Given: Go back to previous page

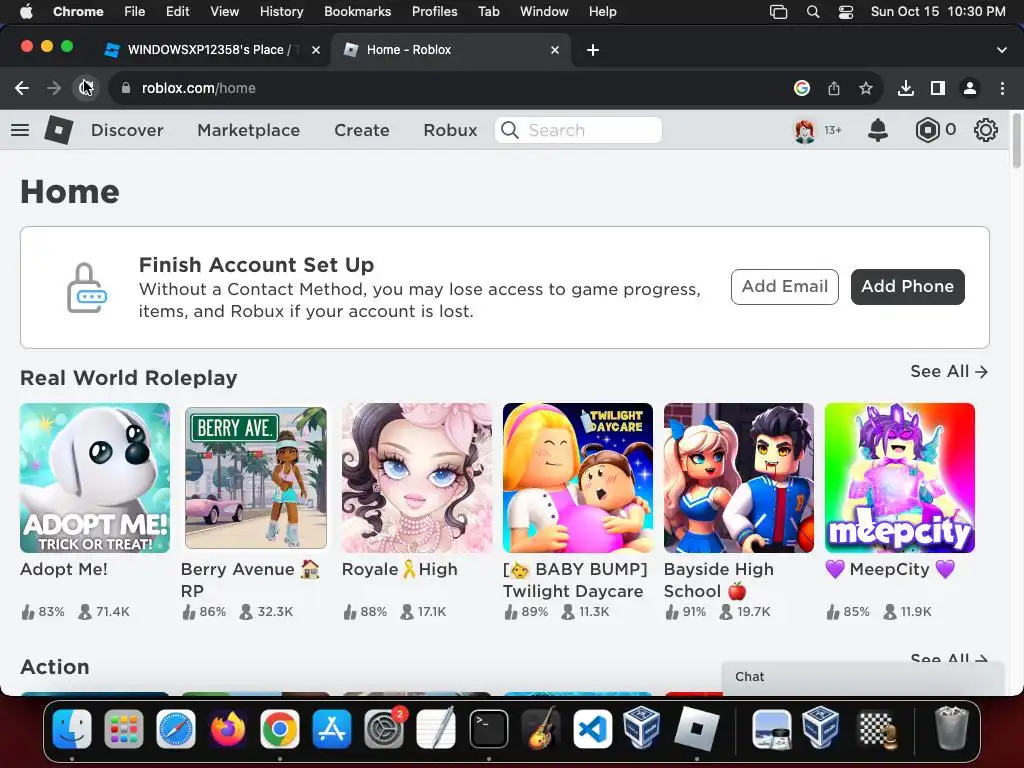Looking at the screenshot, I should (22, 88).
